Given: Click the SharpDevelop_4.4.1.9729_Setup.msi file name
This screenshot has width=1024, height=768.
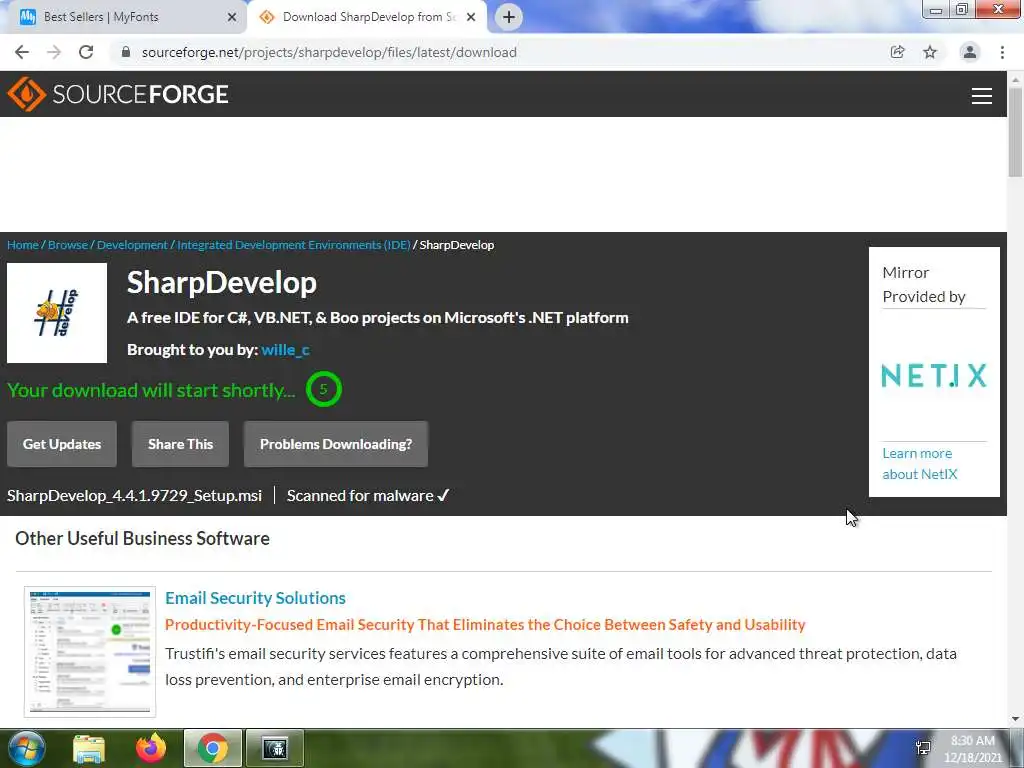Looking at the screenshot, I should (x=135, y=496).
